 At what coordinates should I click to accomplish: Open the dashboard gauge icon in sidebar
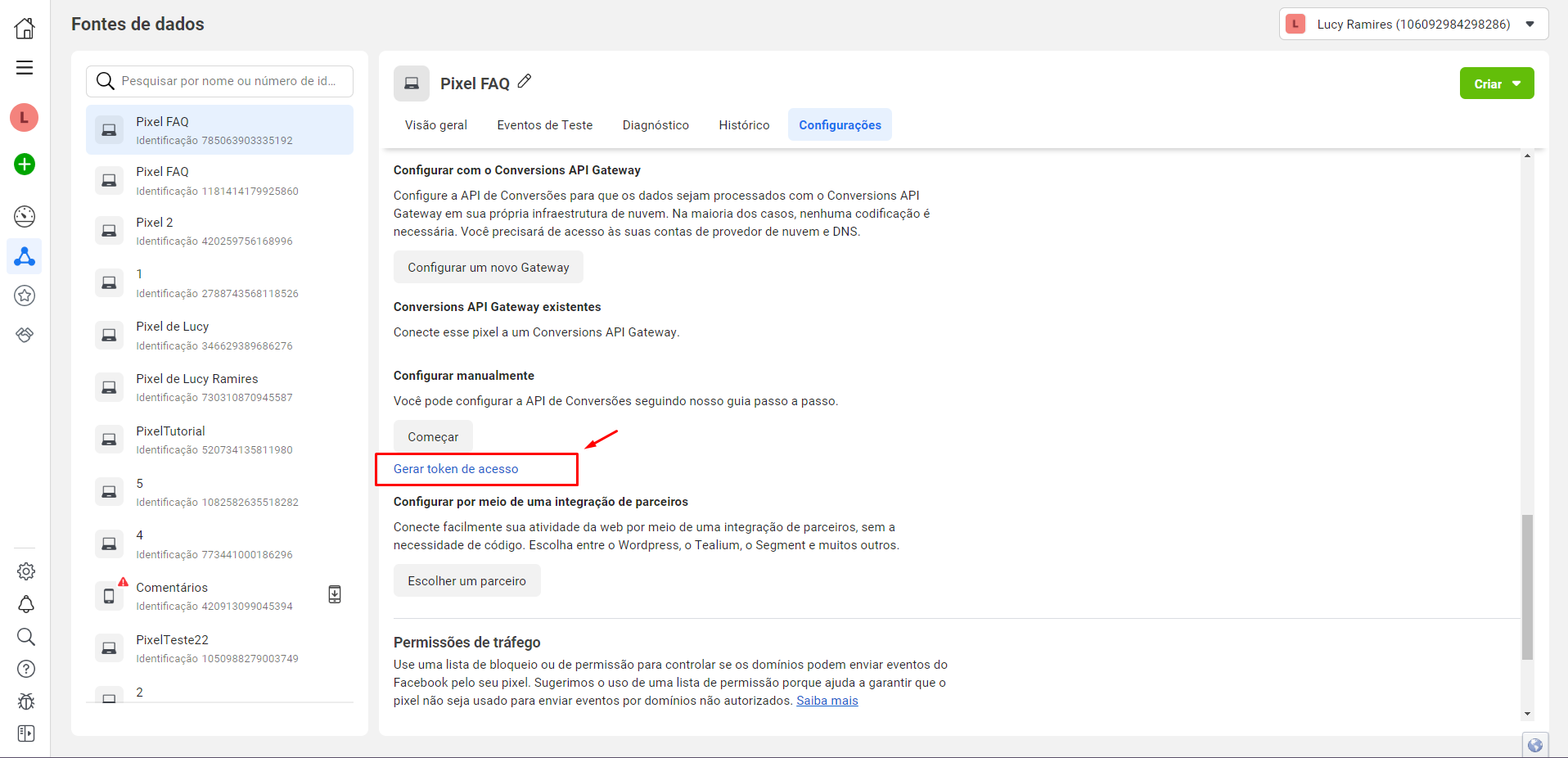point(25,216)
